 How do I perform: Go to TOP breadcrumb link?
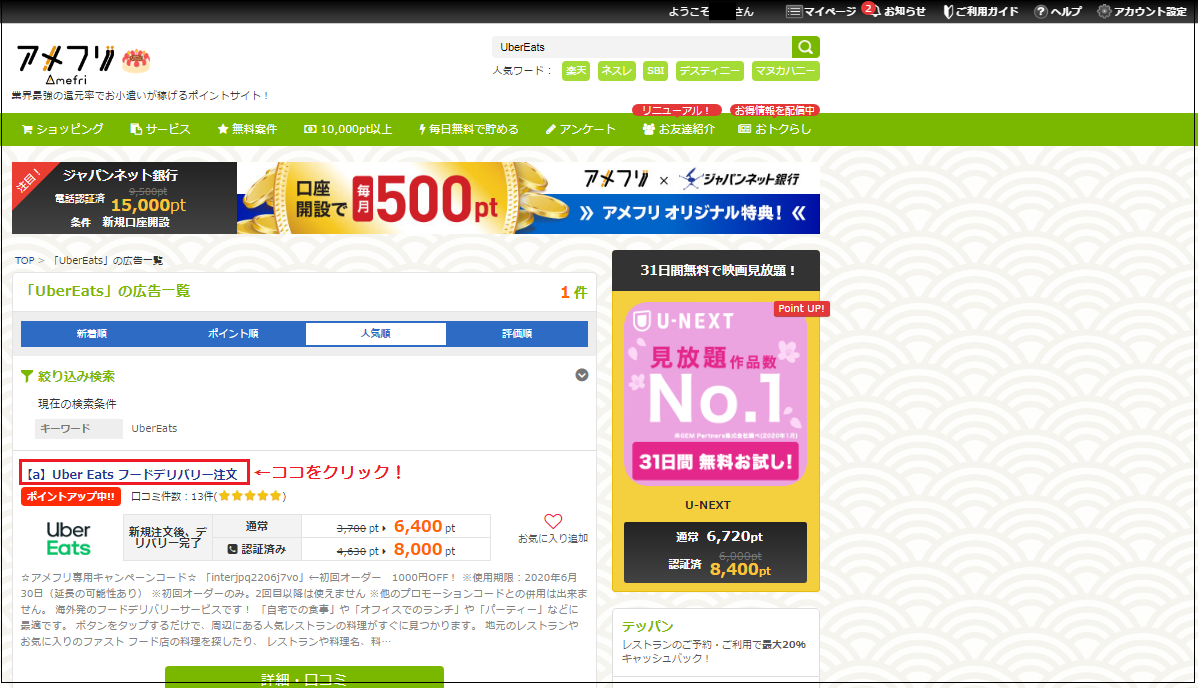click(x=24, y=261)
